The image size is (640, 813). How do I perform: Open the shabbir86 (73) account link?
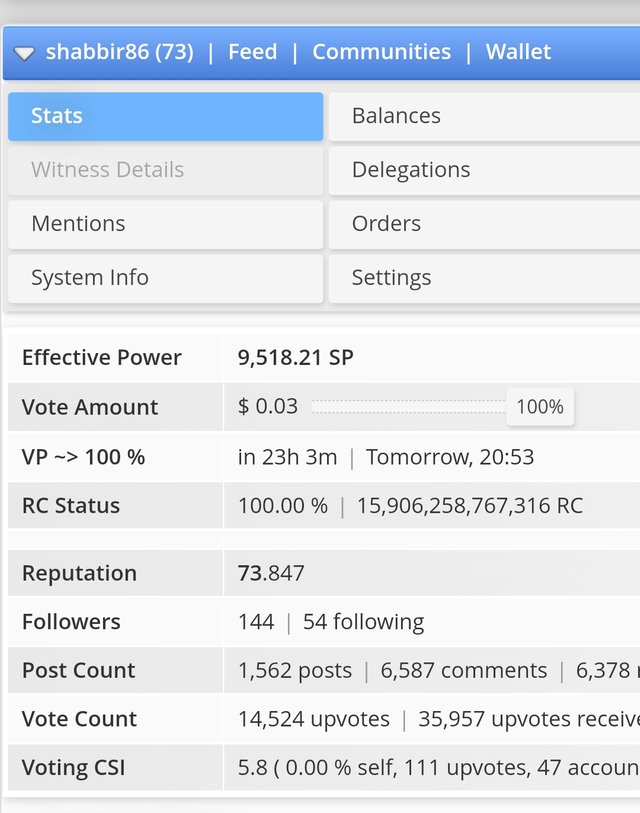pos(119,52)
